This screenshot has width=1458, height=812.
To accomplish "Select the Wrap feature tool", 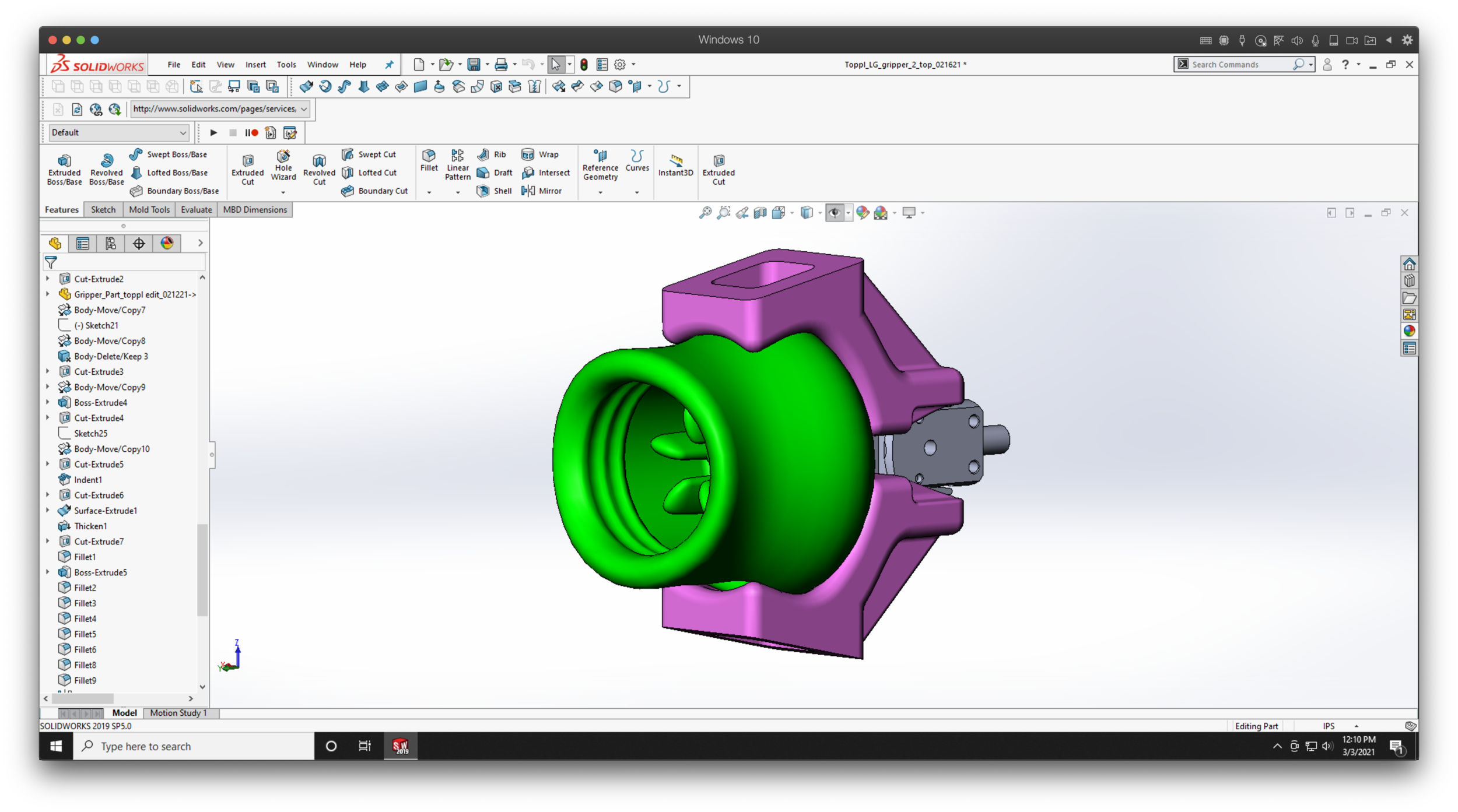I will pos(540,154).
